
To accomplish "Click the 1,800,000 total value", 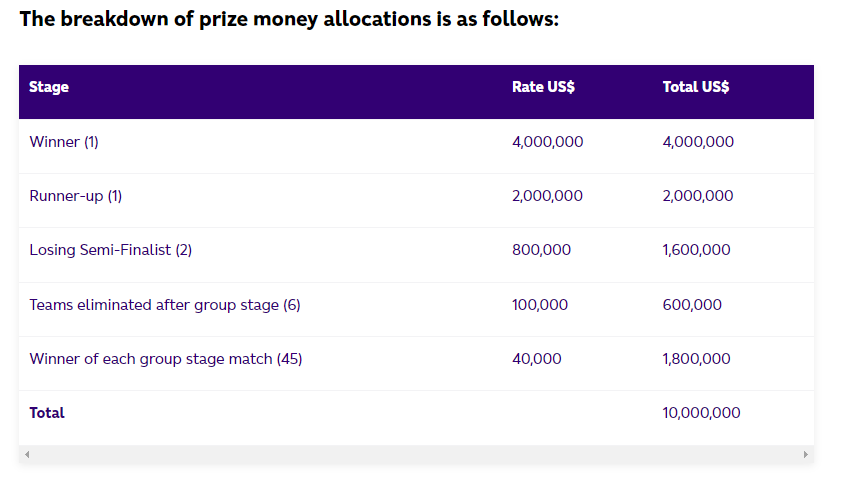I will (x=696, y=359).
